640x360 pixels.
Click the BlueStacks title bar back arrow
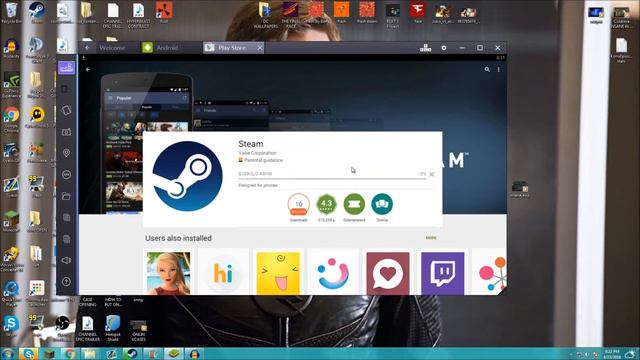87,48
